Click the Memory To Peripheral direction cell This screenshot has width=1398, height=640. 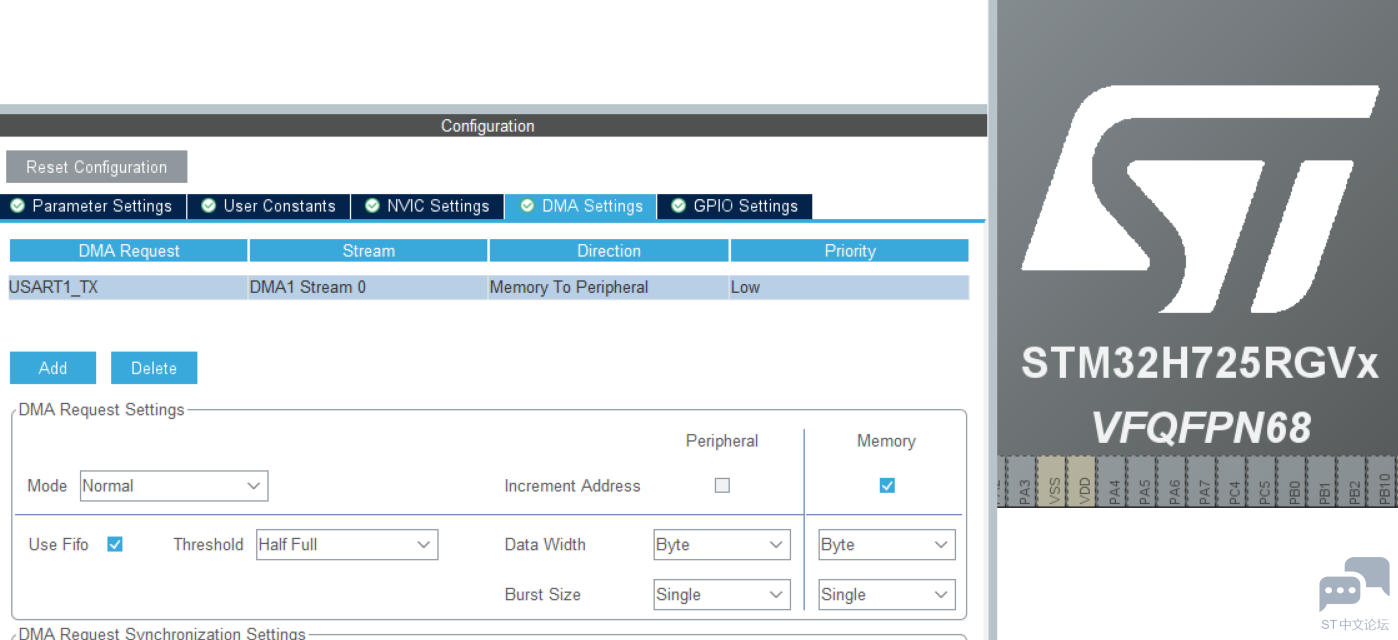coord(609,287)
